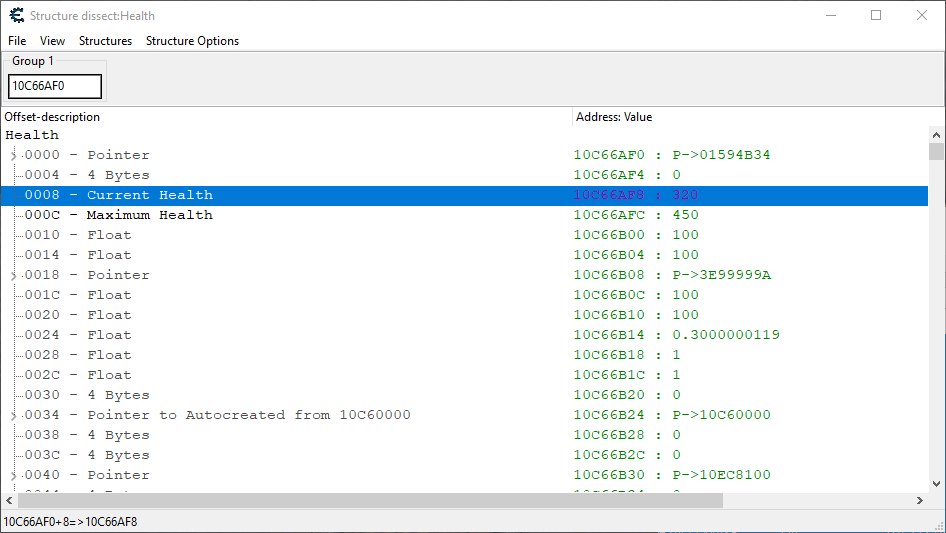The width and height of the screenshot is (946, 533).
Task: Expand the 0034 Pointer to Autocreated node
Action: (x=14, y=415)
